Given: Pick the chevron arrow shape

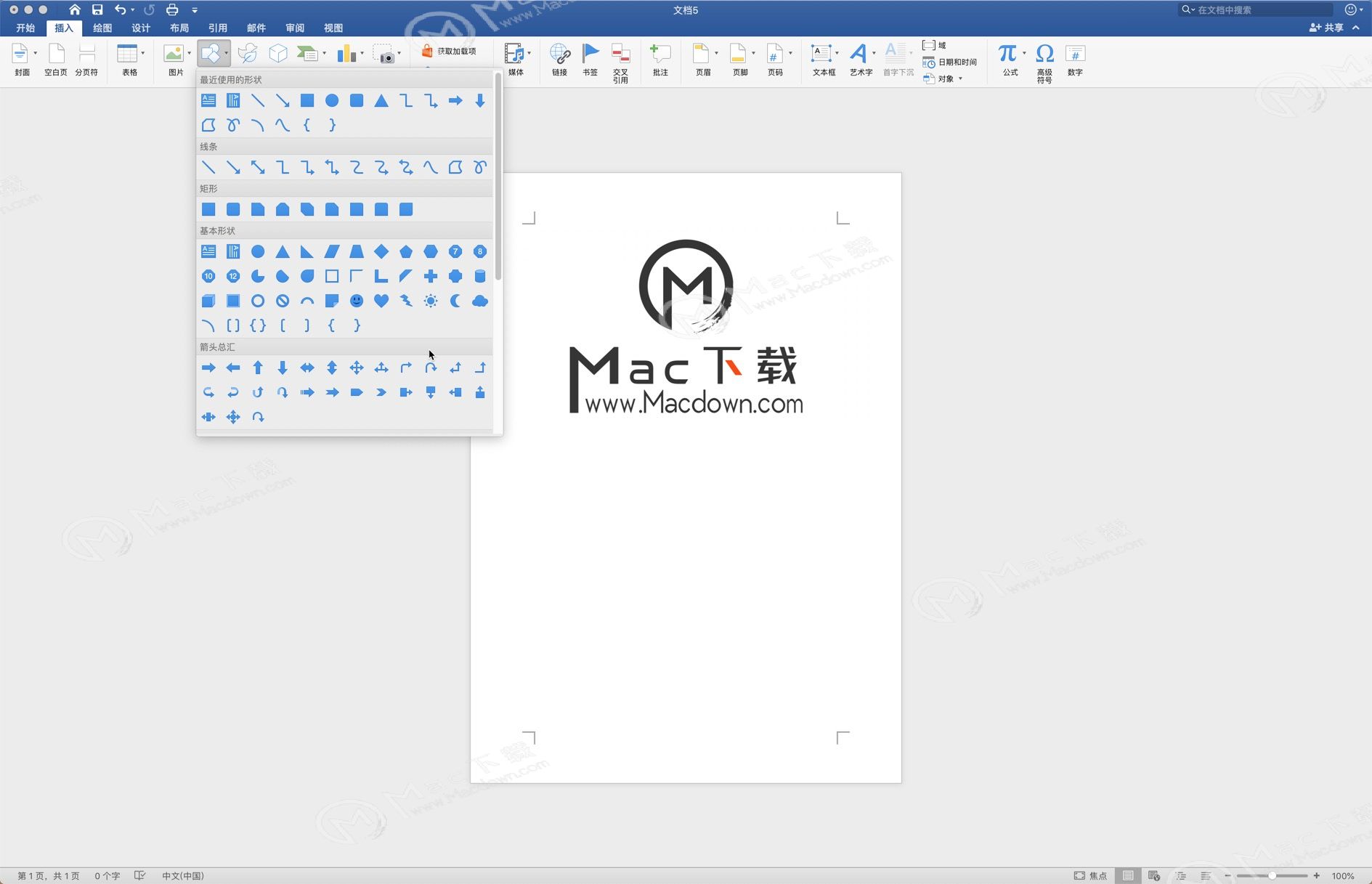Looking at the screenshot, I should 381,392.
